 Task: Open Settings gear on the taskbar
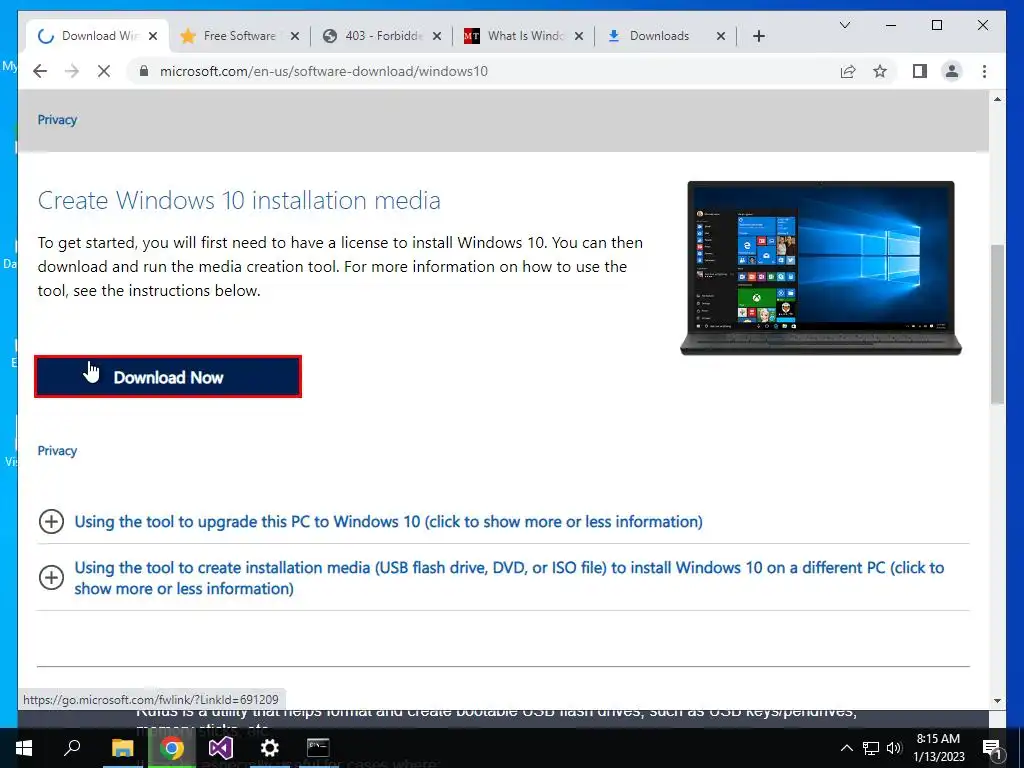pos(269,748)
